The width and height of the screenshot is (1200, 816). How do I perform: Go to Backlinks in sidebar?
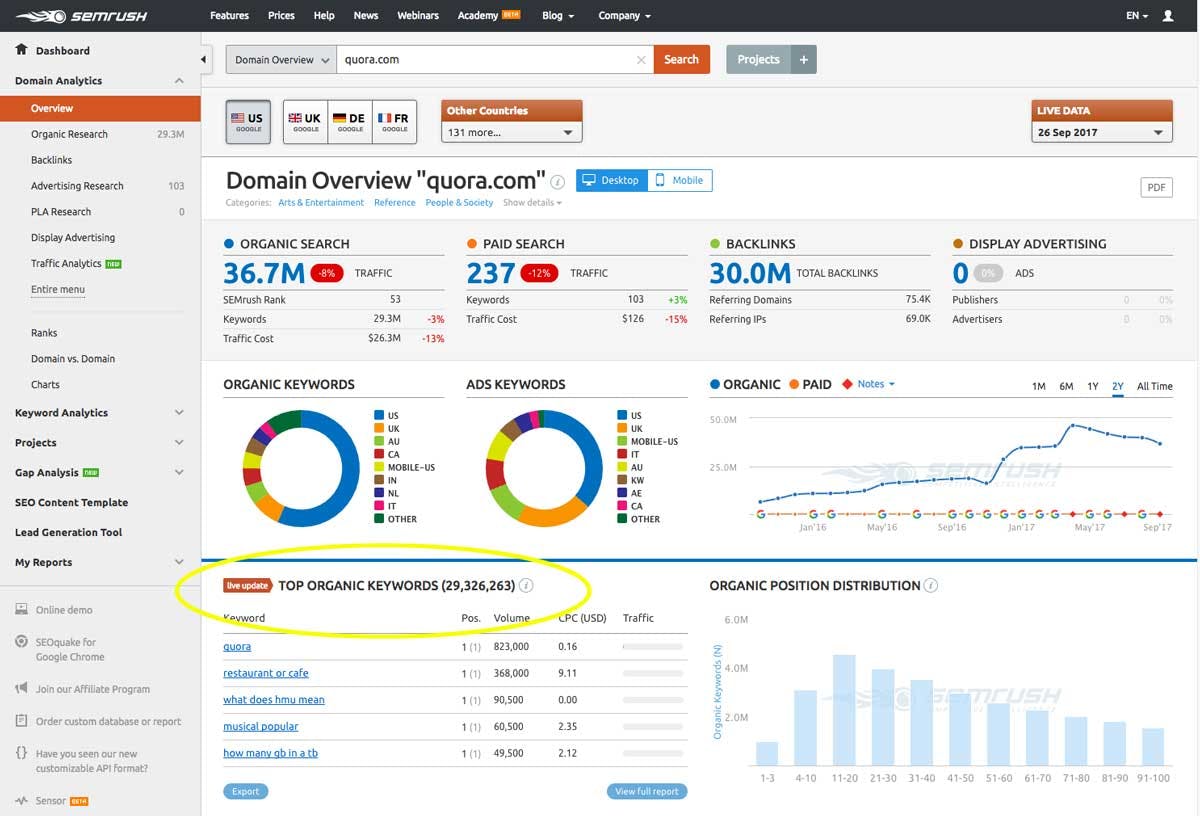pos(51,160)
